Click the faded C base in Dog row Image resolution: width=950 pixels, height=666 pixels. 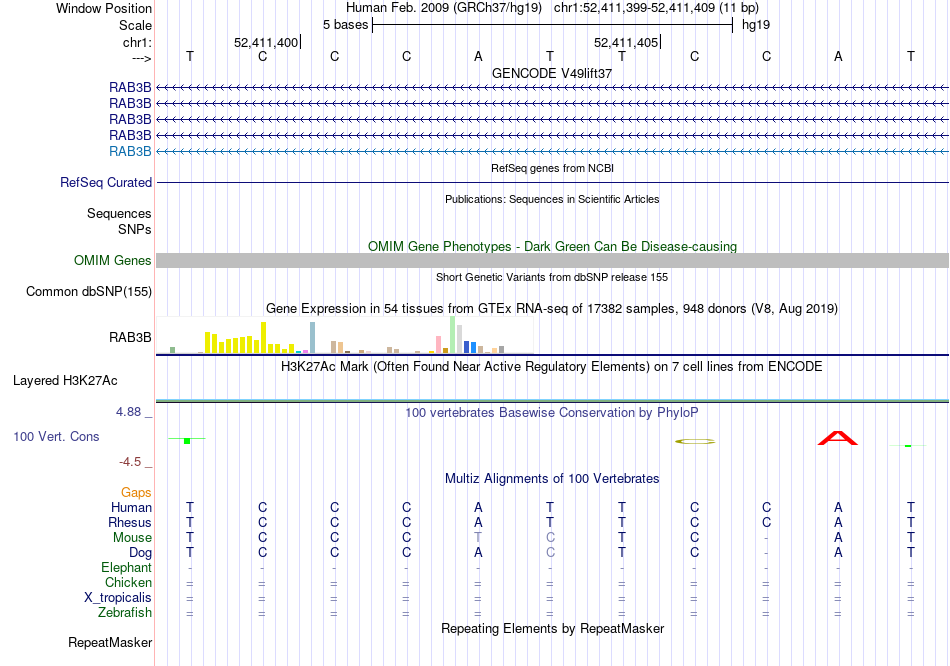(550, 553)
